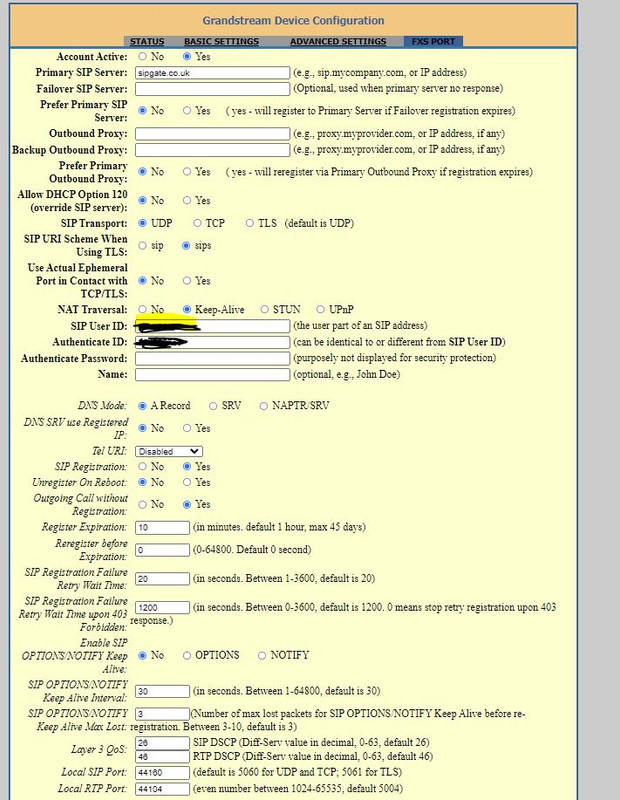This screenshot has width=620, height=800.
Task: Set Prefer Primary Outbound Proxy to Yes
Action: click(187, 172)
